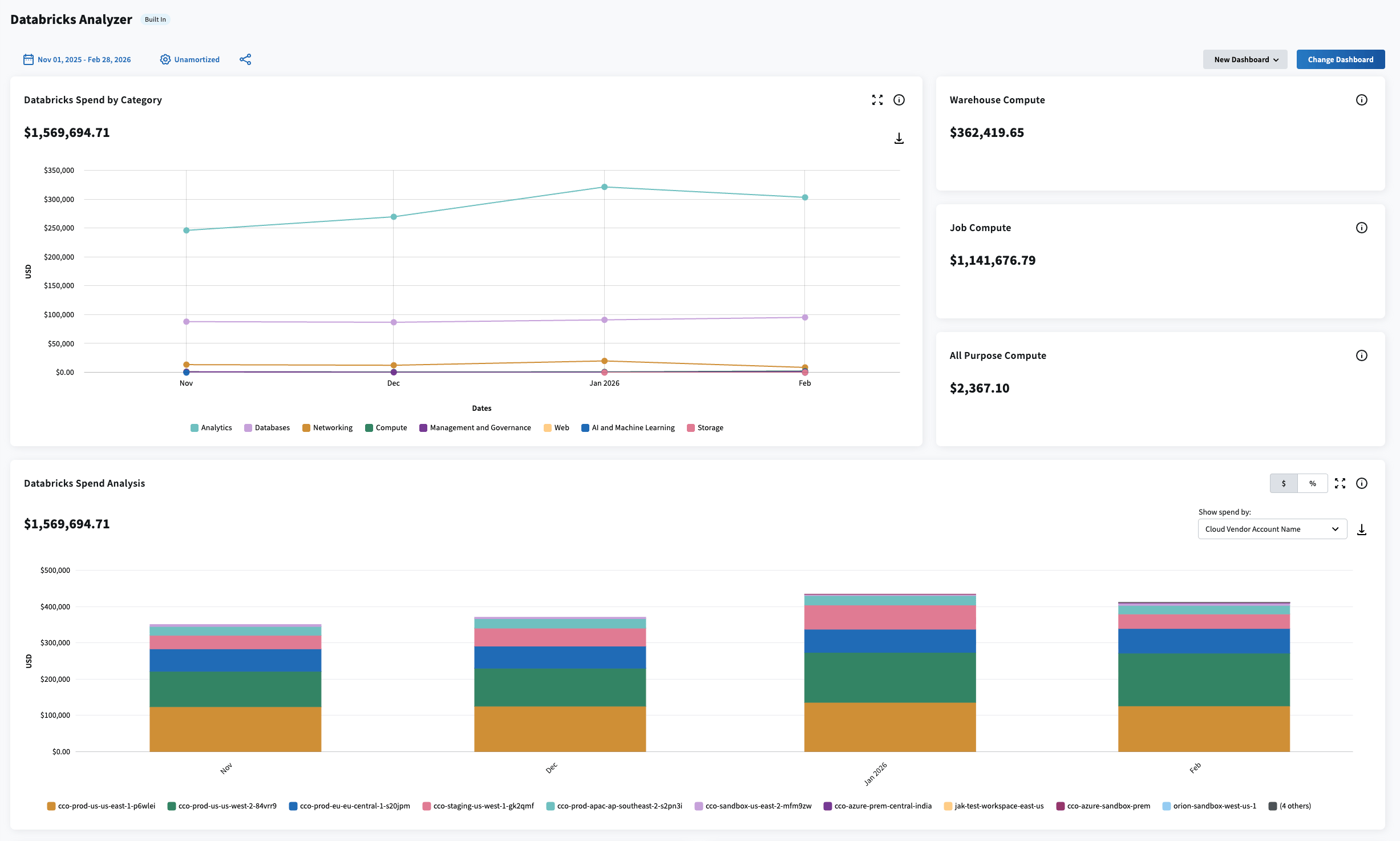The width and height of the screenshot is (1400, 841).
Task: Toggle jak-test-workspace-east-us legend item
Action: (x=994, y=806)
